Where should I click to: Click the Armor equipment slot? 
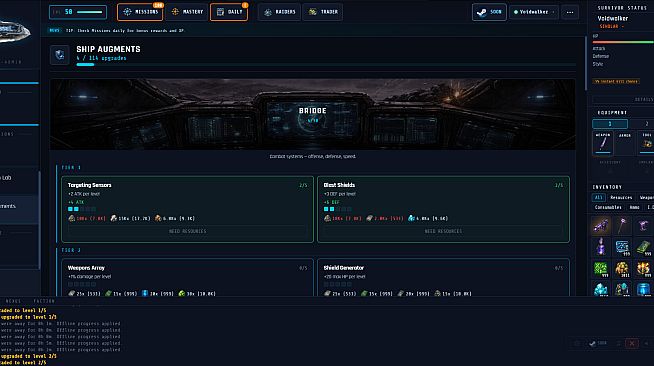(x=625, y=143)
